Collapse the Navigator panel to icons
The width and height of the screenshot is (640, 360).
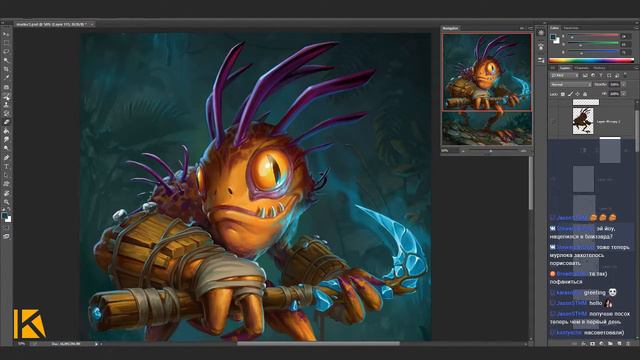tap(522, 28)
